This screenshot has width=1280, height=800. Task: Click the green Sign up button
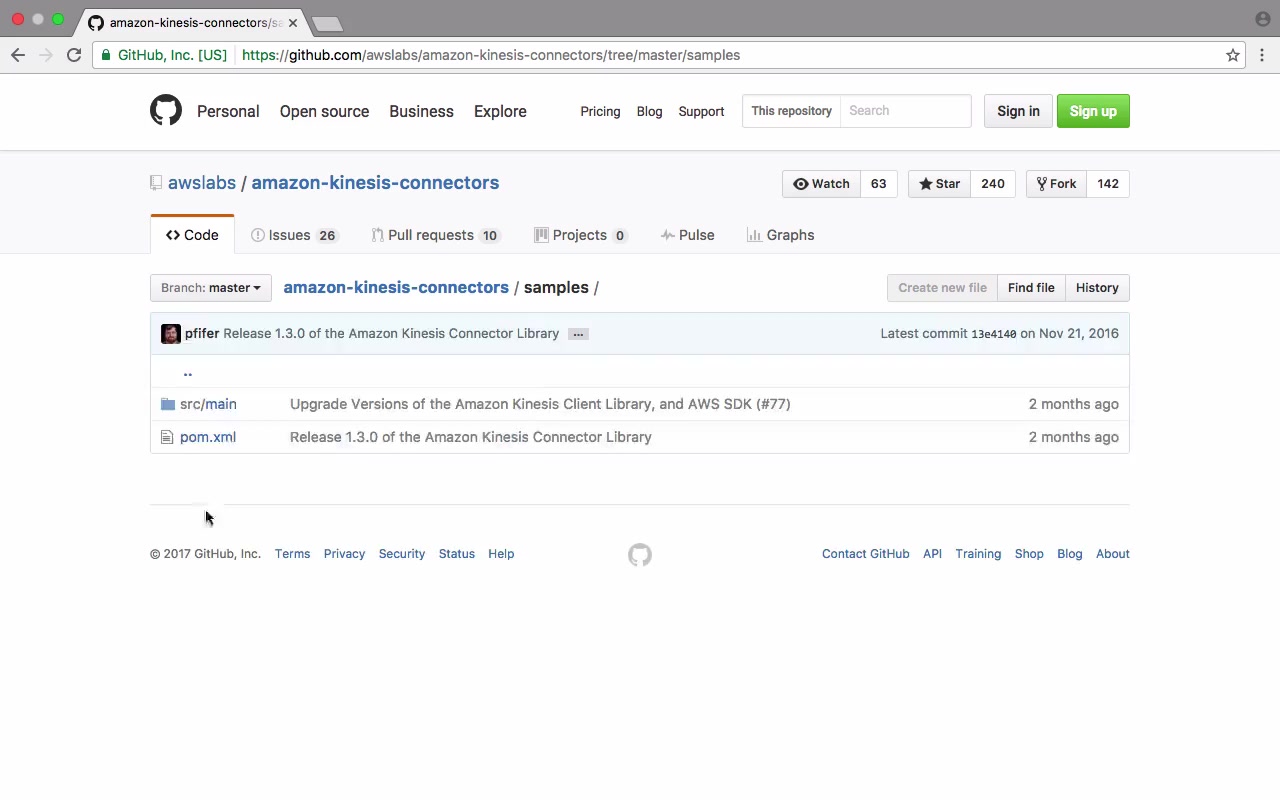[x=1093, y=111]
